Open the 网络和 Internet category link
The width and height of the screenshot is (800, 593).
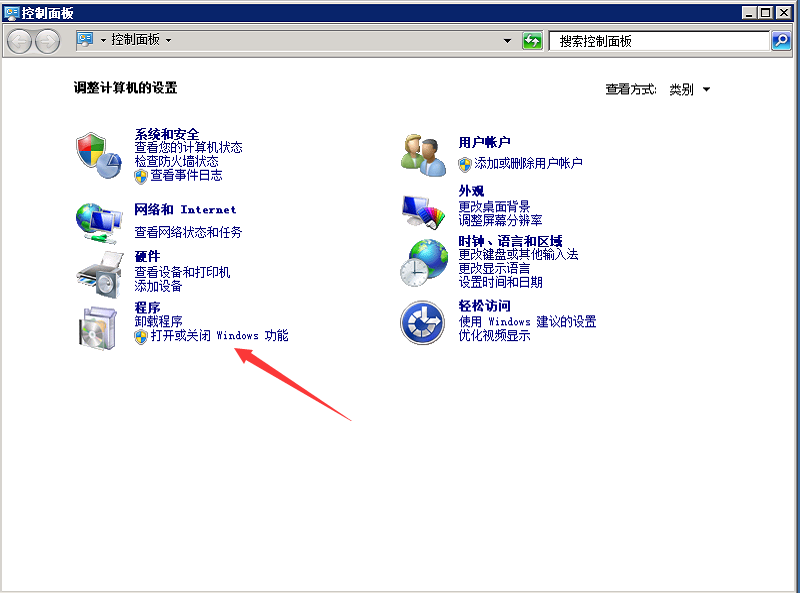(185, 209)
